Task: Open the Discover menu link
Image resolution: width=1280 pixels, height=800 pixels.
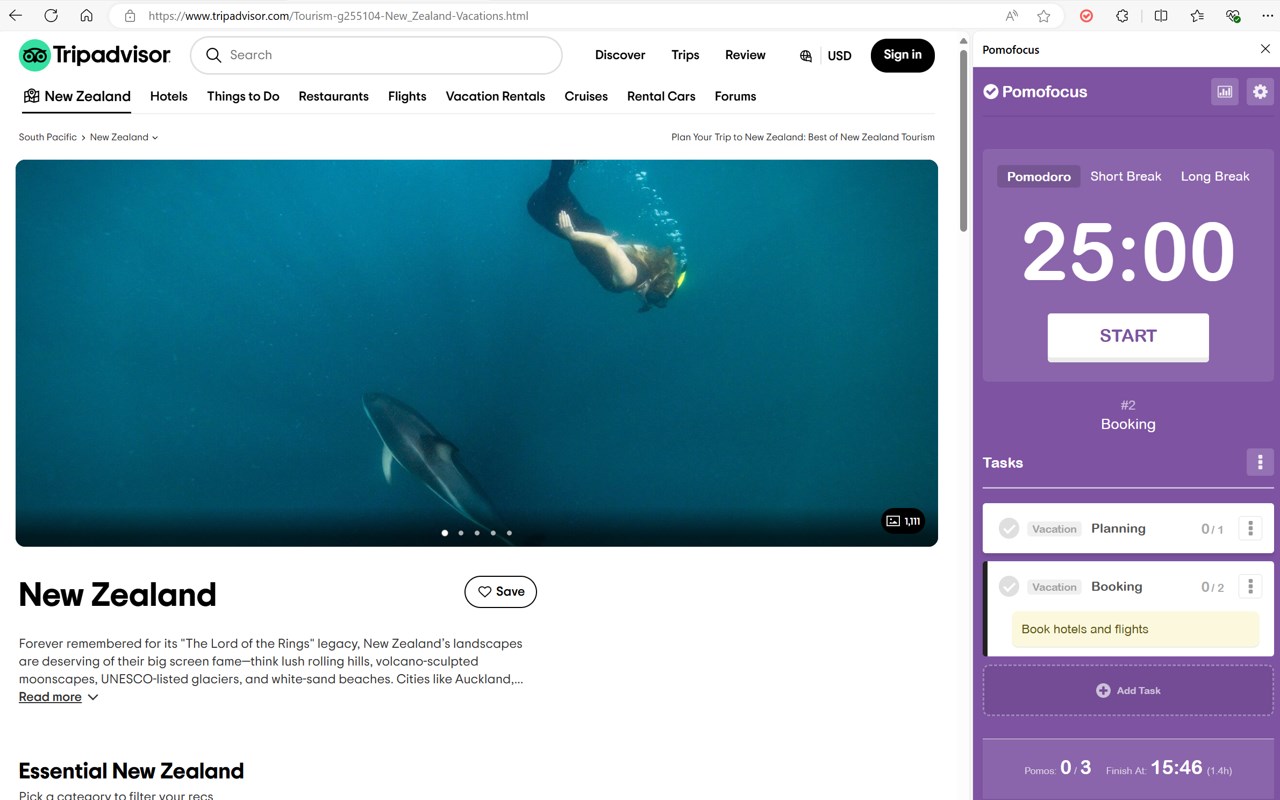Action: (x=620, y=55)
